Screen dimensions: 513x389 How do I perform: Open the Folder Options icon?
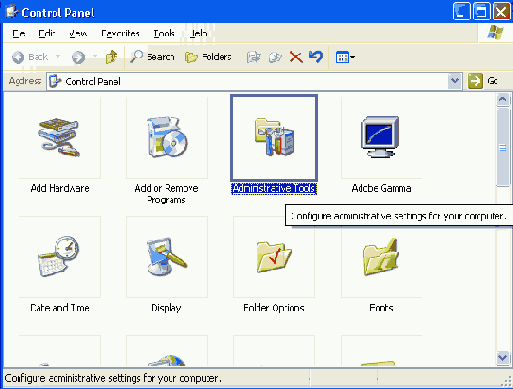pyautogui.click(x=274, y=257)
